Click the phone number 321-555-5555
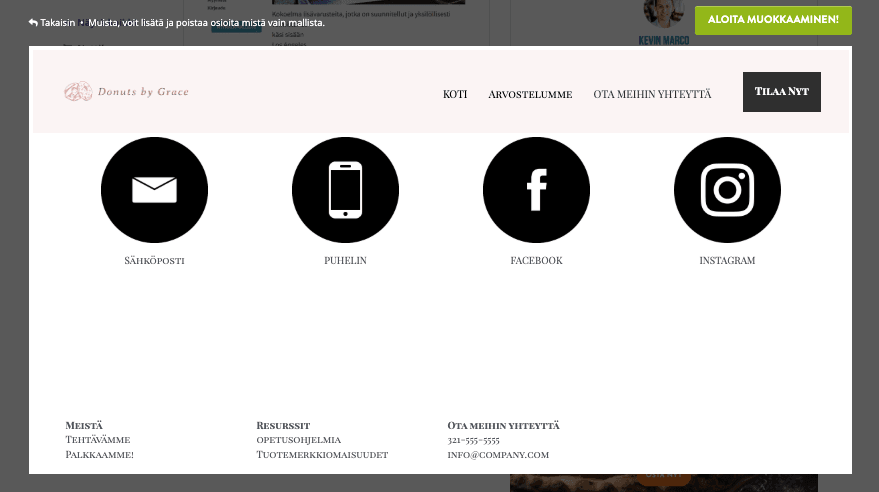Screen dimensions: 879x492 click(473, 440)
